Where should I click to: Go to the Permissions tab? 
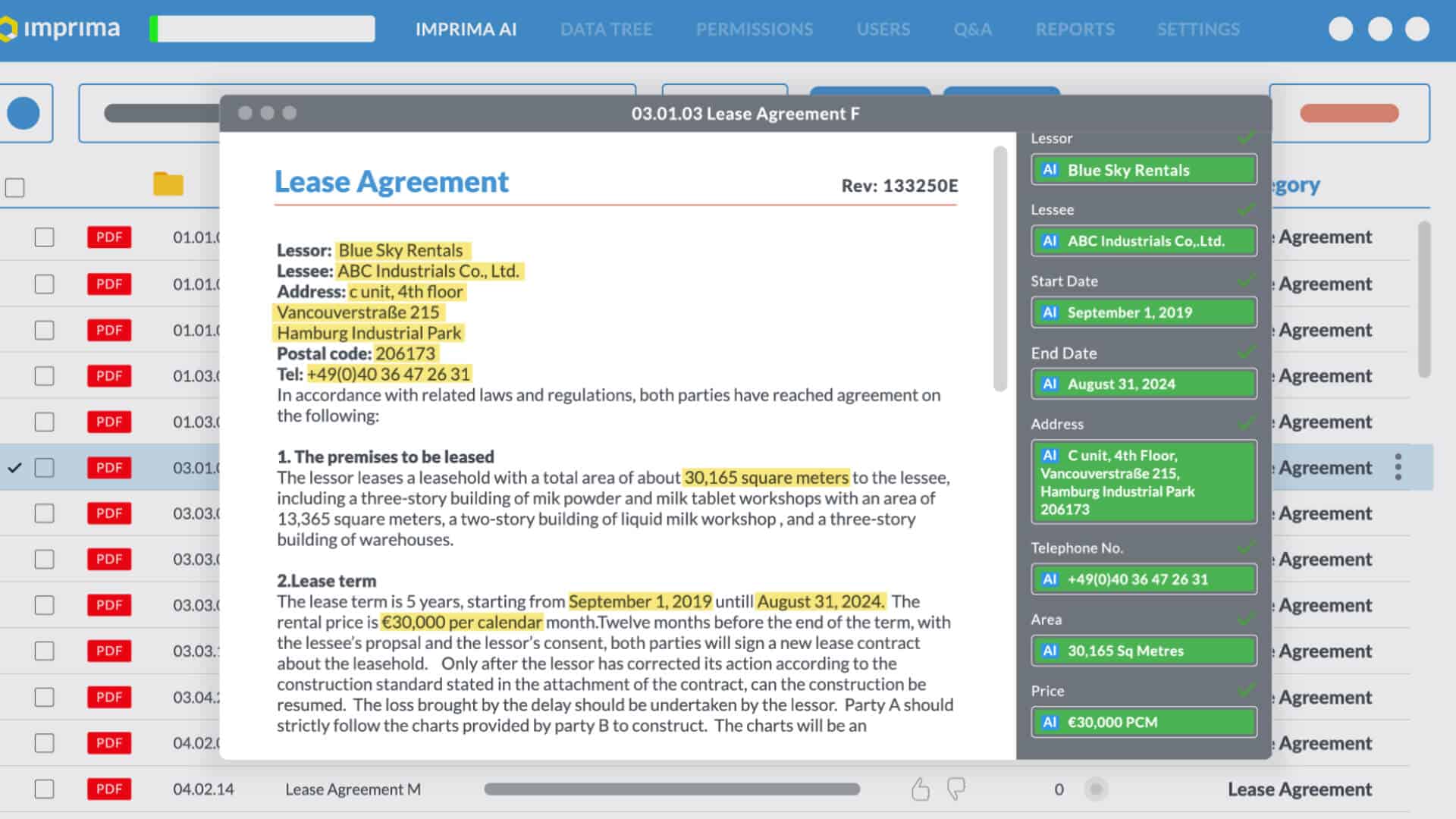click(x=754, y=30)
